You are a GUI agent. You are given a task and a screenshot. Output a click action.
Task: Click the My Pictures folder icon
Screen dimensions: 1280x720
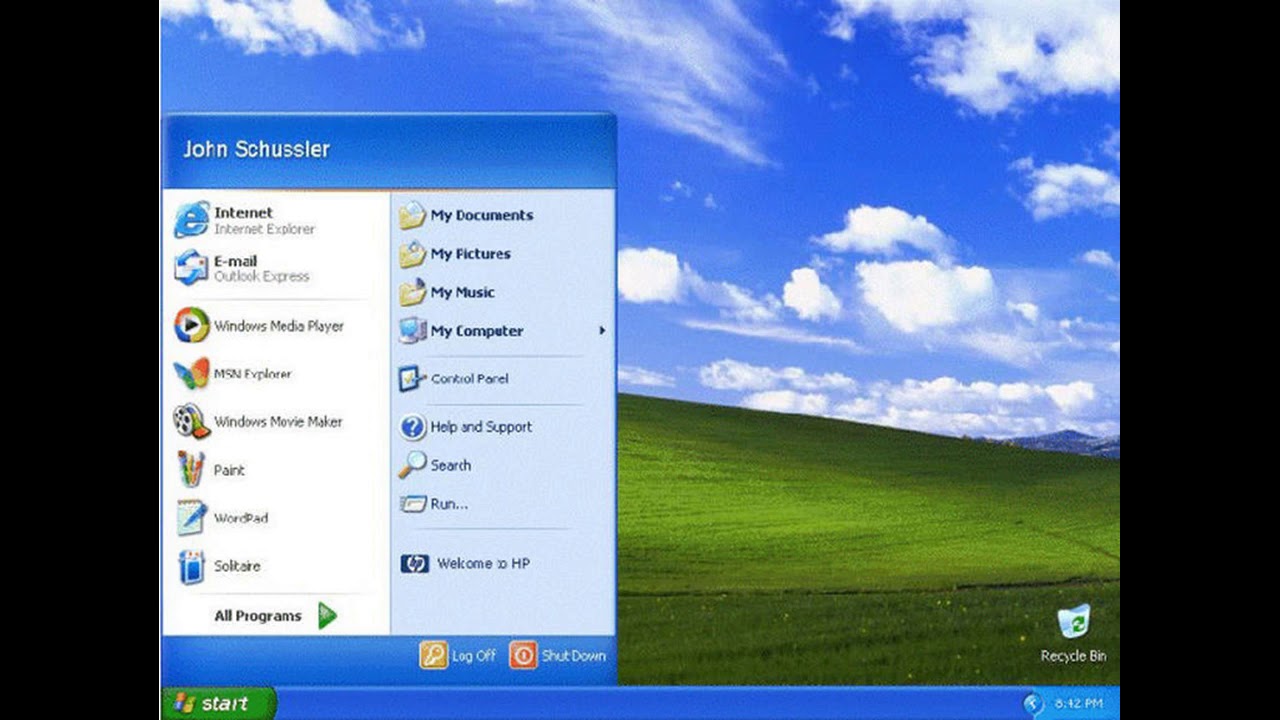click(x=413, y=254)
